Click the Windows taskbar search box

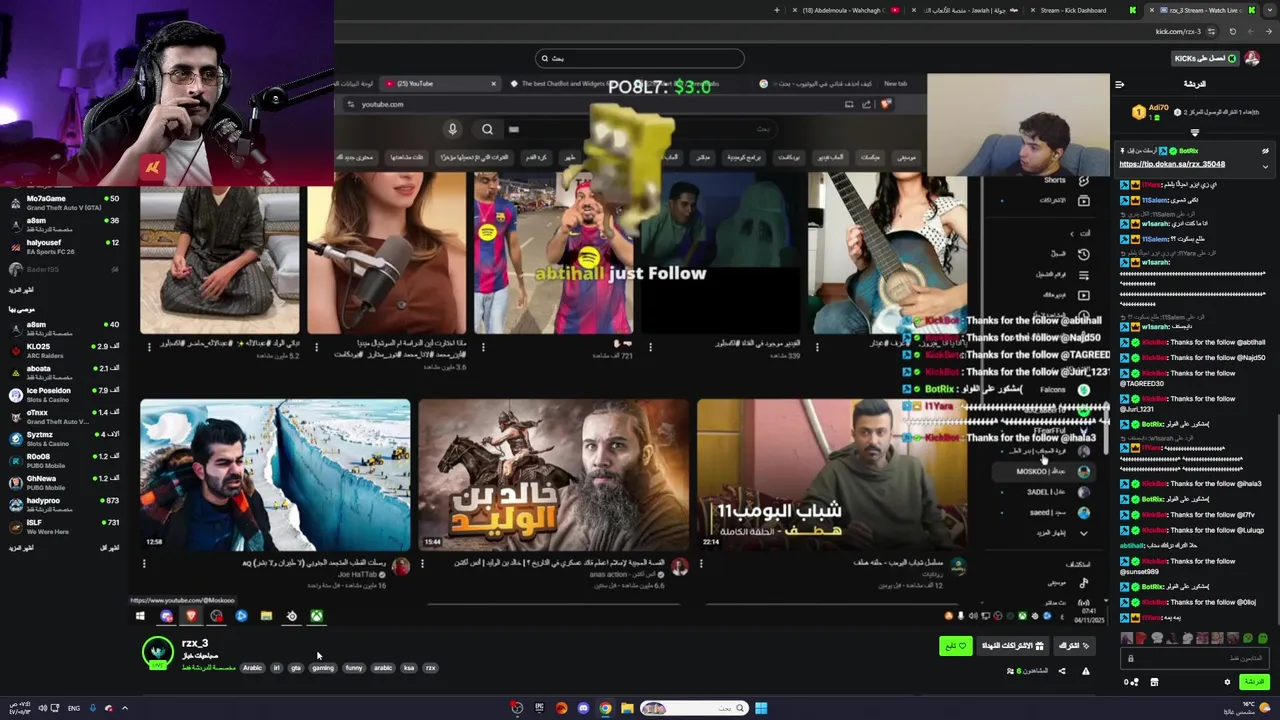point(694,708)
